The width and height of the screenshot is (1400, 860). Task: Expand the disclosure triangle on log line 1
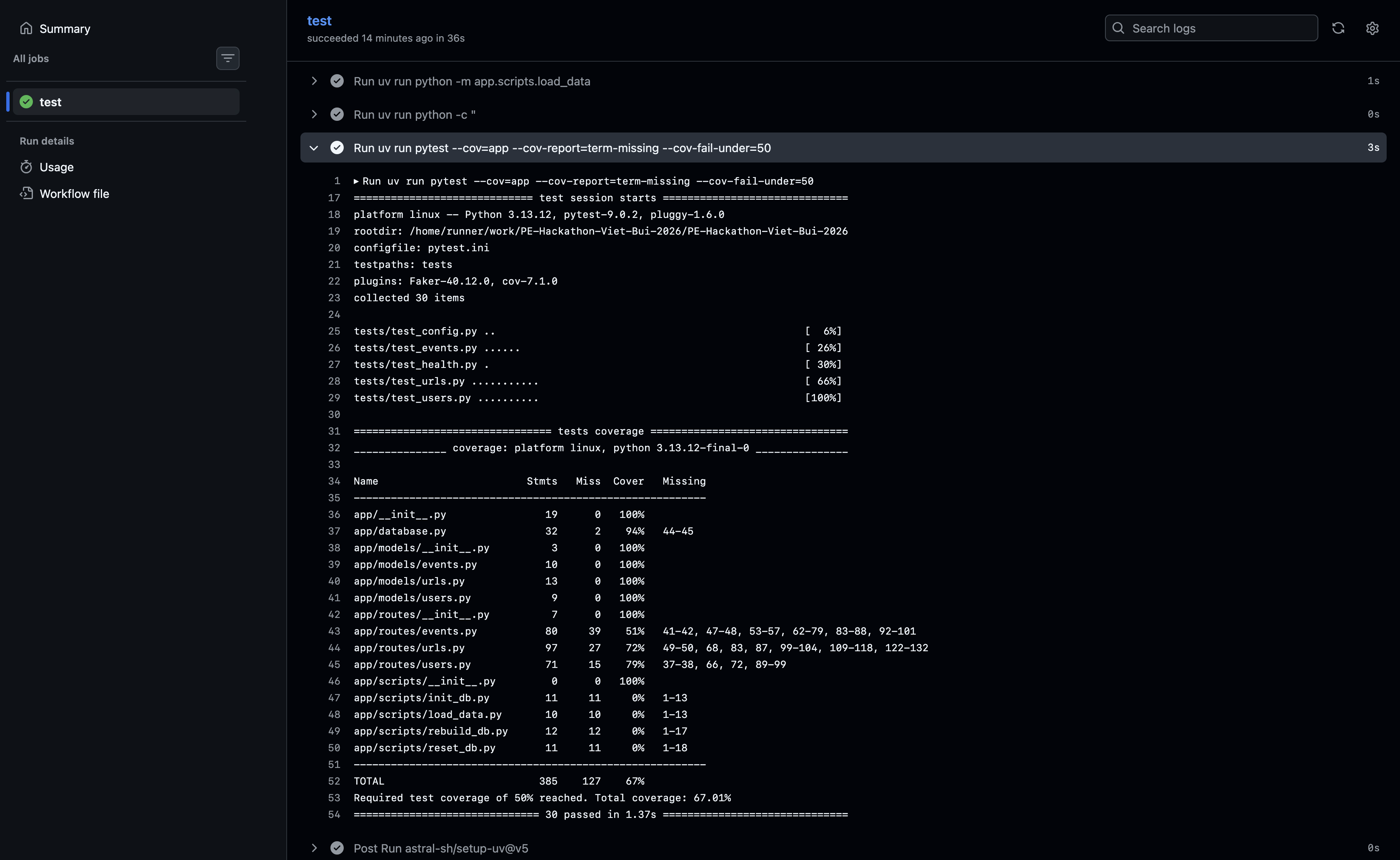point(356,181)
